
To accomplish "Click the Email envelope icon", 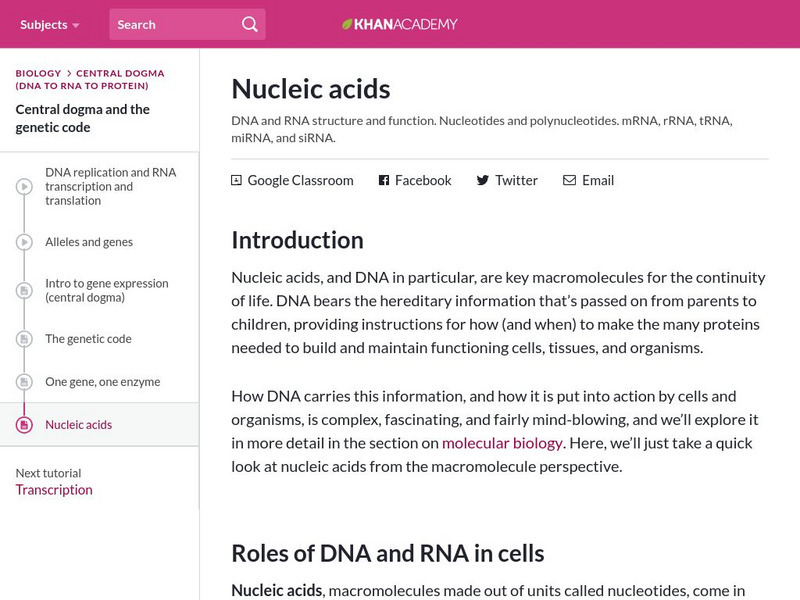I will click(x=569, y=181).
